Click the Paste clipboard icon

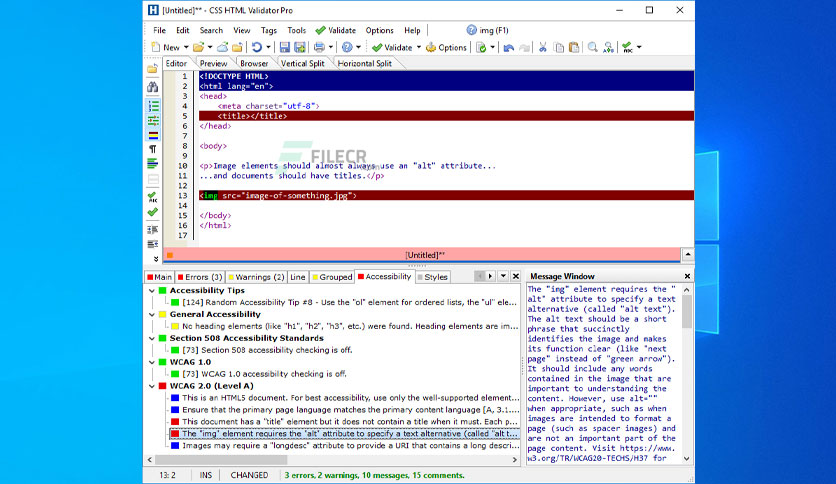574,47
